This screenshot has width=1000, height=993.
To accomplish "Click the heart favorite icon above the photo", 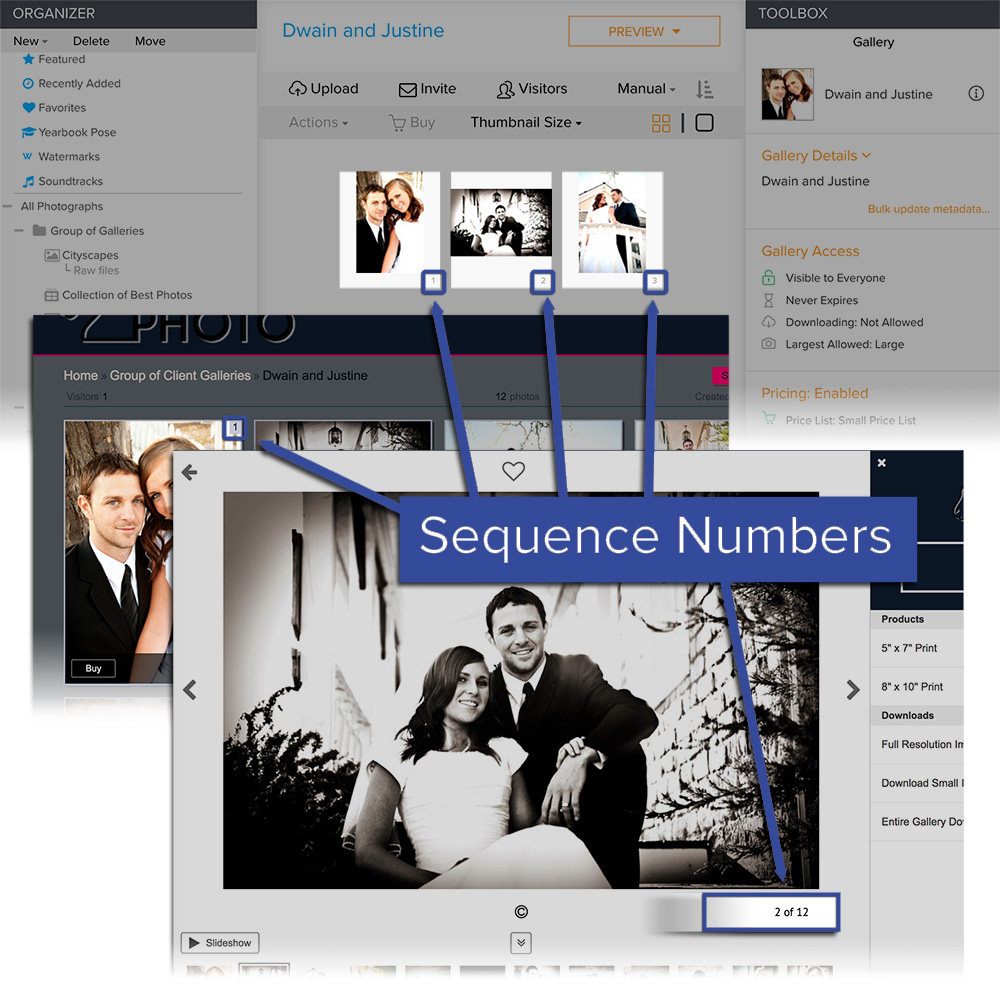I will 513,471.
